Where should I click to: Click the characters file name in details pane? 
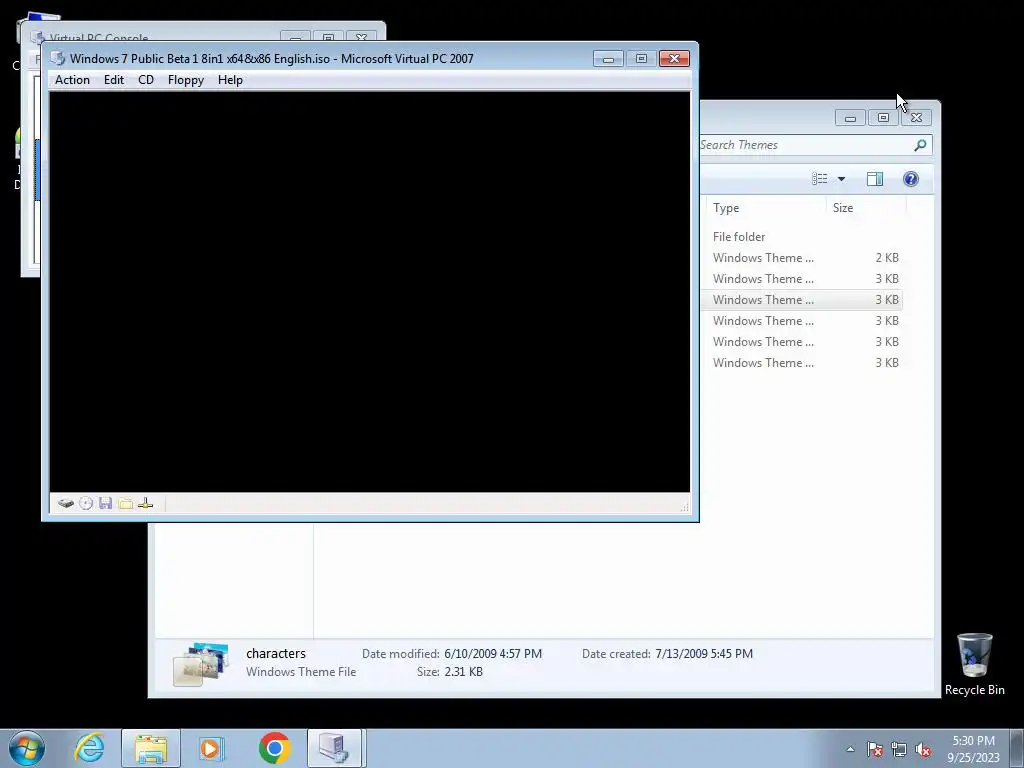(276, 654)
